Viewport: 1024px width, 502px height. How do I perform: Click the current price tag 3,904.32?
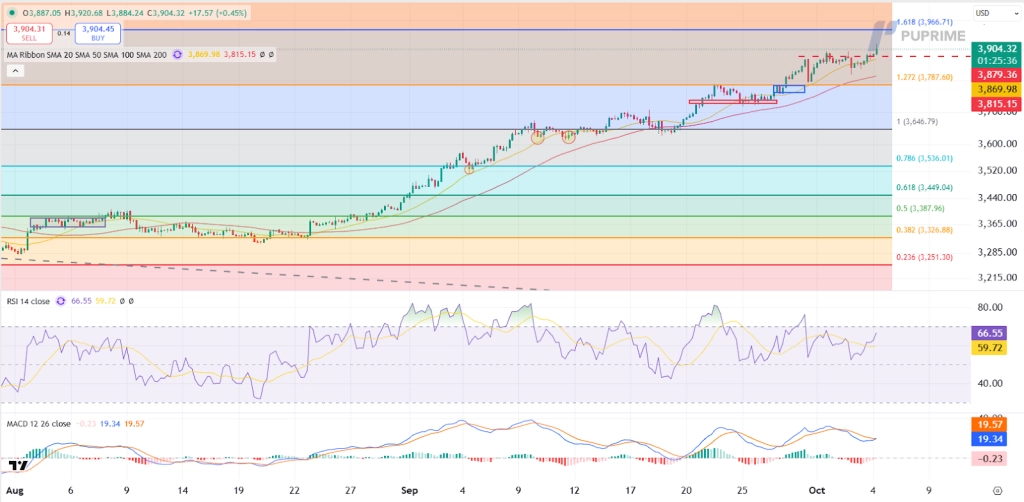coord(995,47)
